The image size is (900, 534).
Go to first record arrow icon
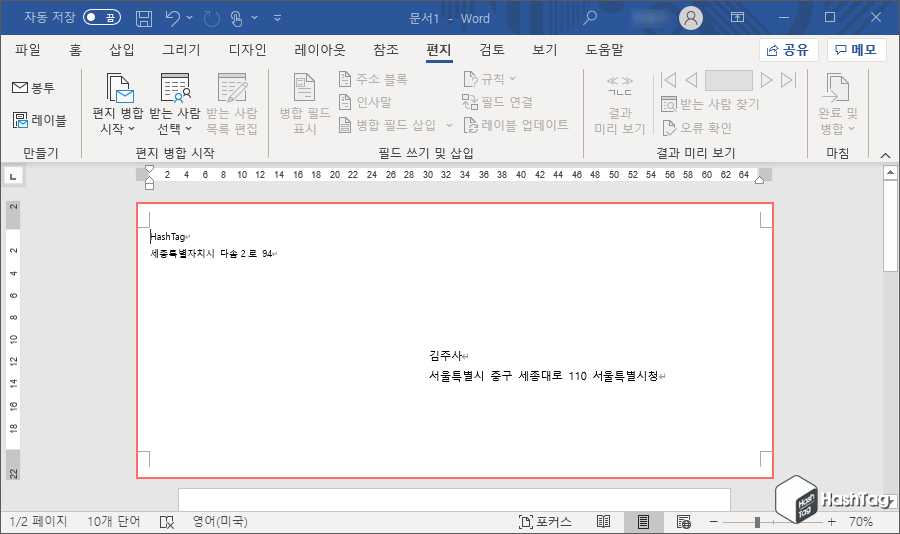669,80
